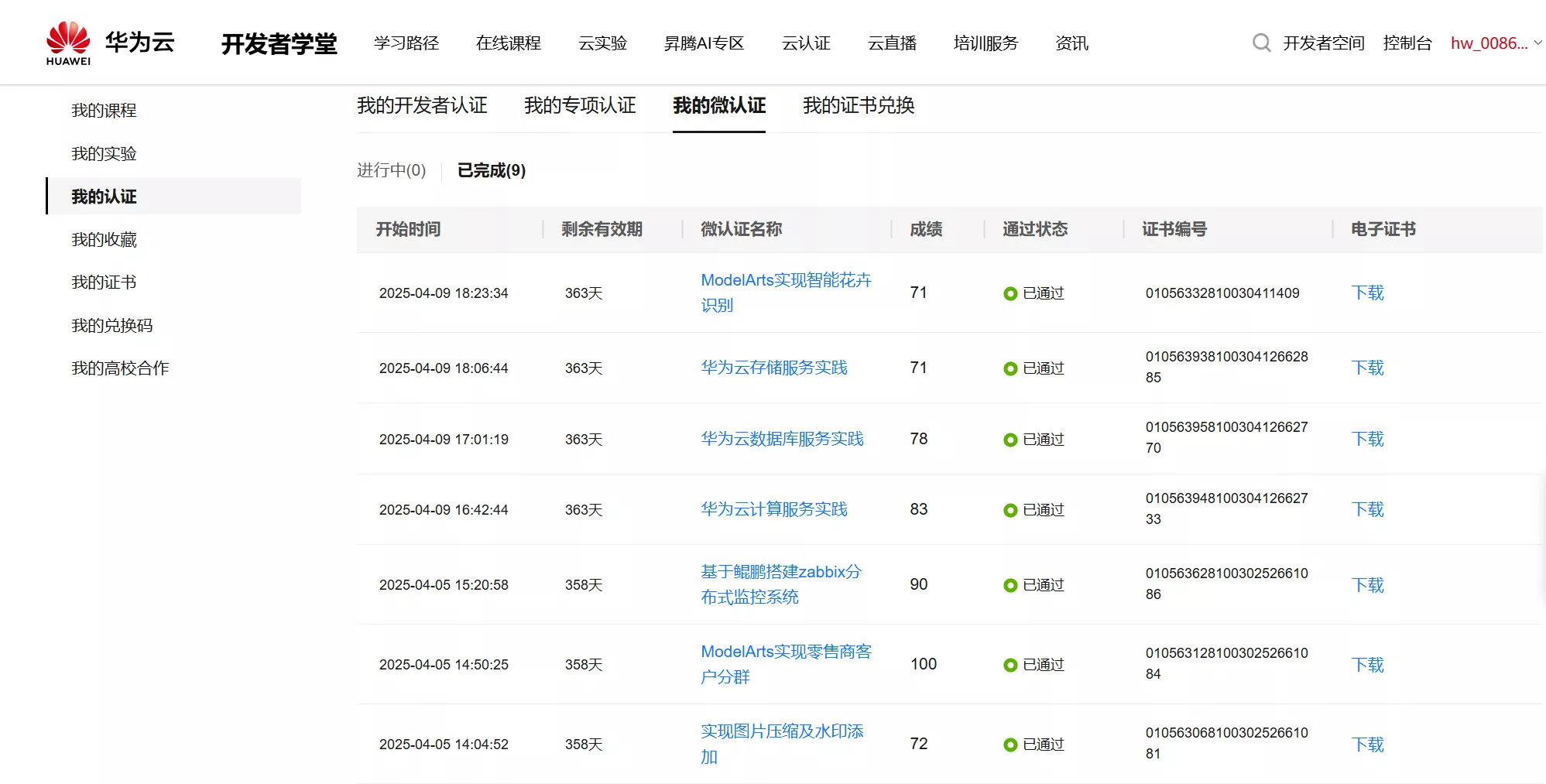
Task: Open 基于鲲鹏搭建zabbix分布式监控系统 link
Action: [781, 584]
